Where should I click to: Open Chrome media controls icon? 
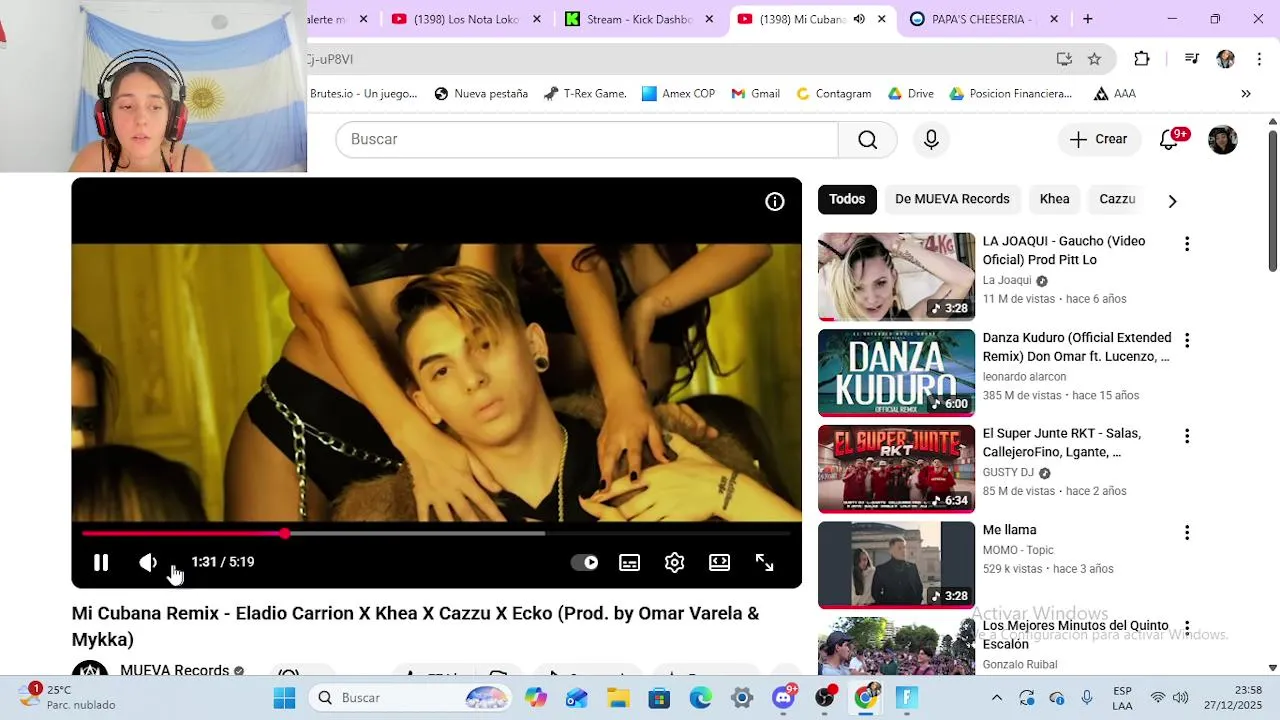coord(1191,59)
